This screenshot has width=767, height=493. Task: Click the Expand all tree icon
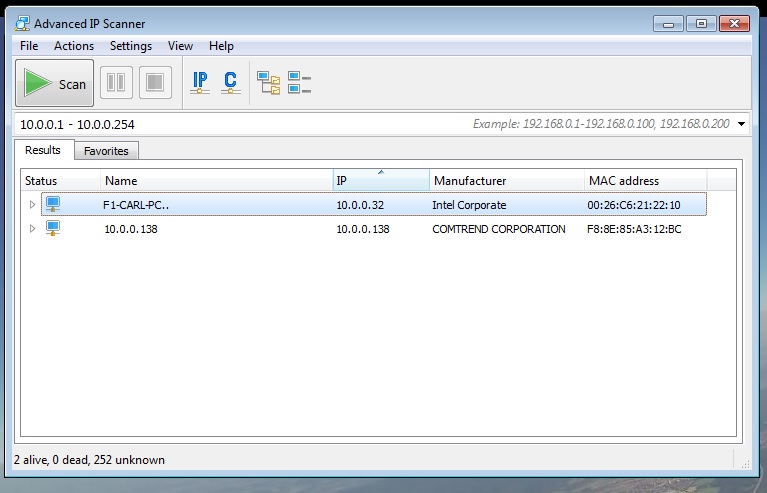pos(269,83)
